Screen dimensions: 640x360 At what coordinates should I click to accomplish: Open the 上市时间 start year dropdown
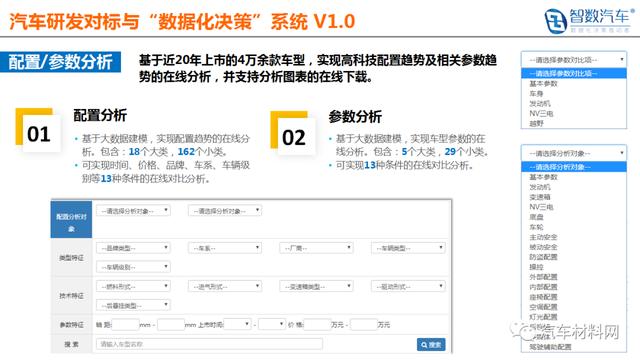click(x=237, y=324)
